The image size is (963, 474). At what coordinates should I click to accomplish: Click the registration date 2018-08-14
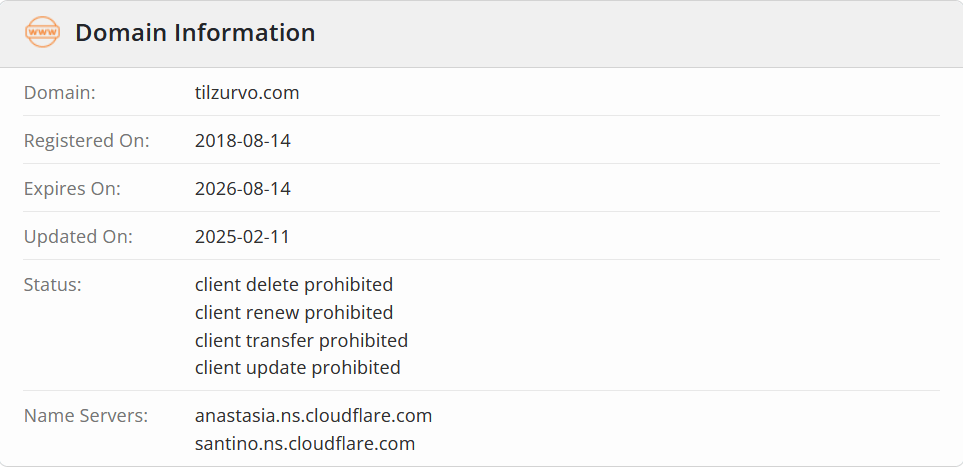coord(243,141)
